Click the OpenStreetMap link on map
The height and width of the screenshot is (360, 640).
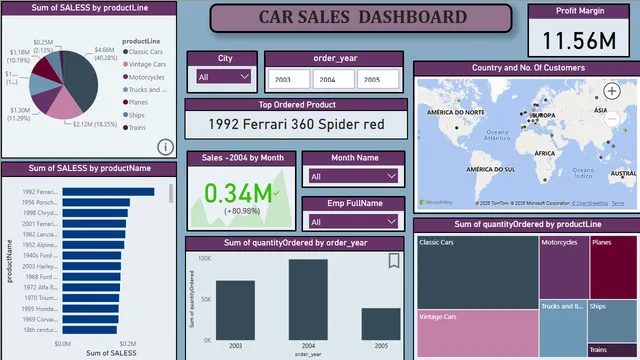pyautogui.click(x=590, y=203)
